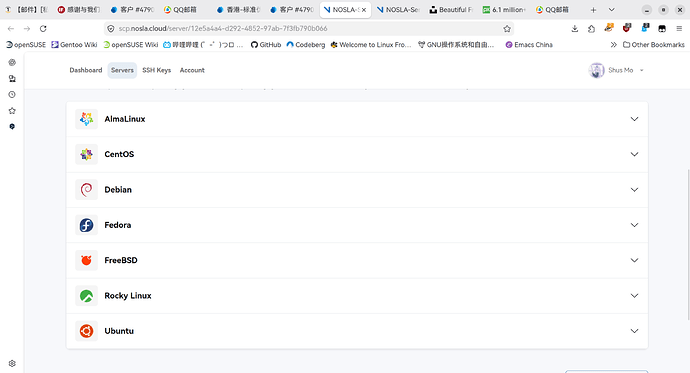Open the browser hamburger menu
The width and height of the screenshot is (690, 373).
tap(679, 29)
